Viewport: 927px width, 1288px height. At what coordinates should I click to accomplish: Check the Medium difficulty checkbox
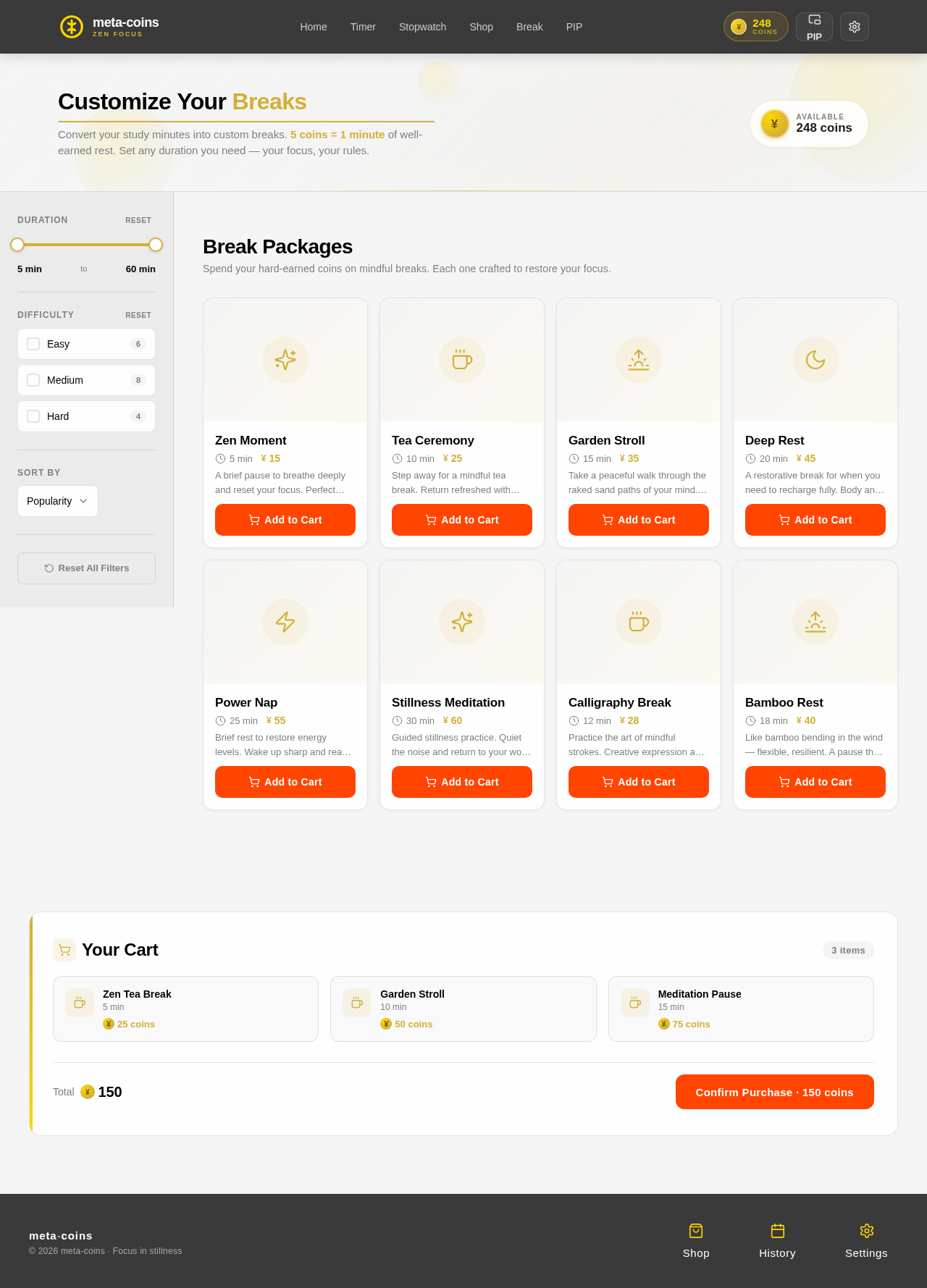[33, 380]
